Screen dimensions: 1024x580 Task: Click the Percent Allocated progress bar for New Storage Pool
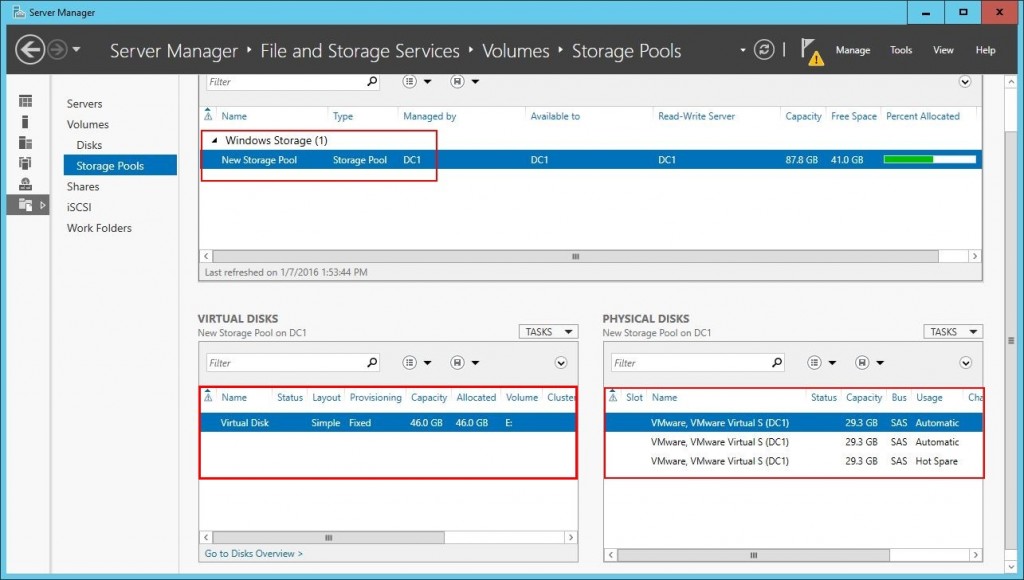click(929, 158)
